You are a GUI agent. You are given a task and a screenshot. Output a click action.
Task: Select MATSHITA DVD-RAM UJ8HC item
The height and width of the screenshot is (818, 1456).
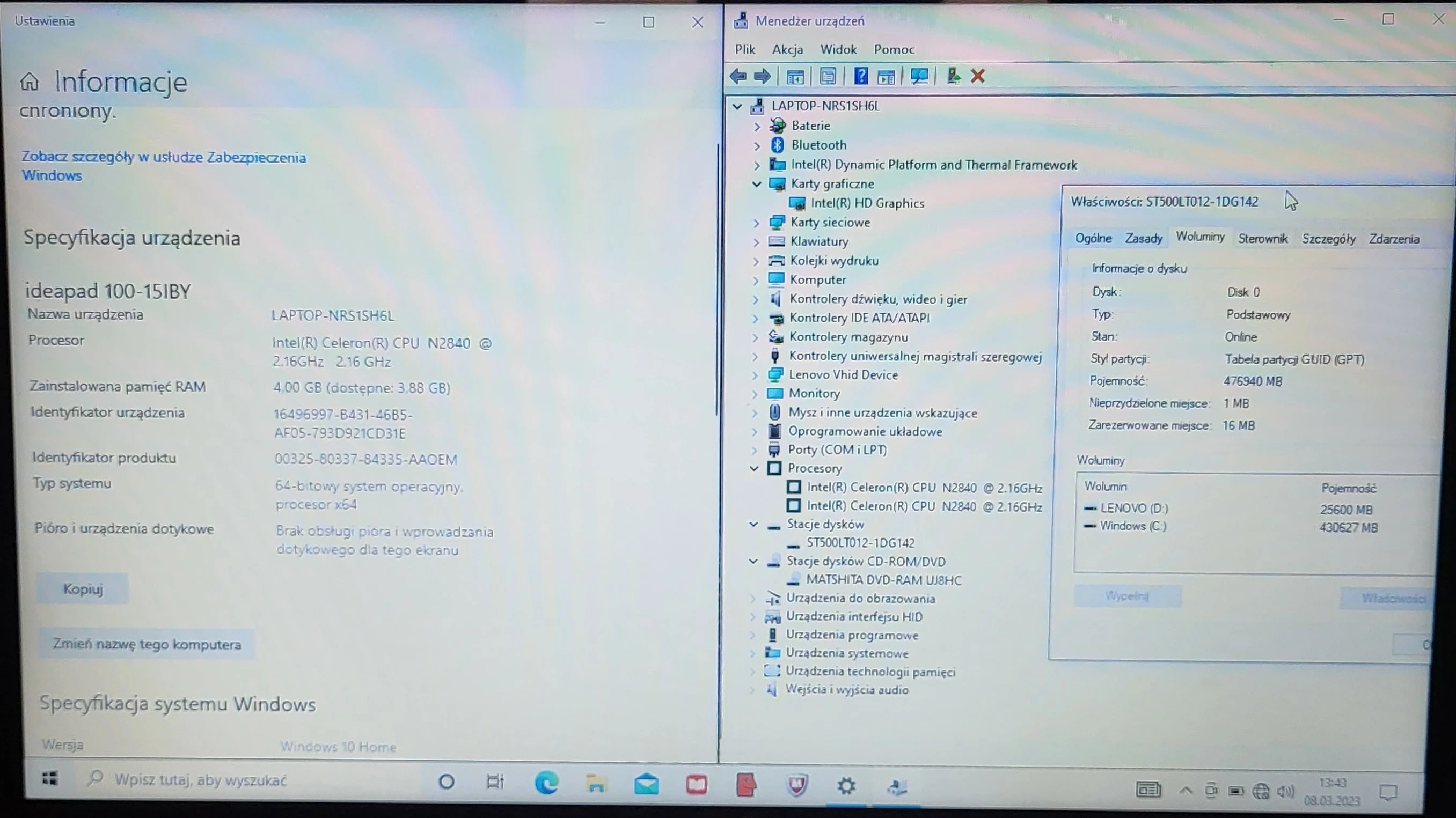click(x=883, y=580)
